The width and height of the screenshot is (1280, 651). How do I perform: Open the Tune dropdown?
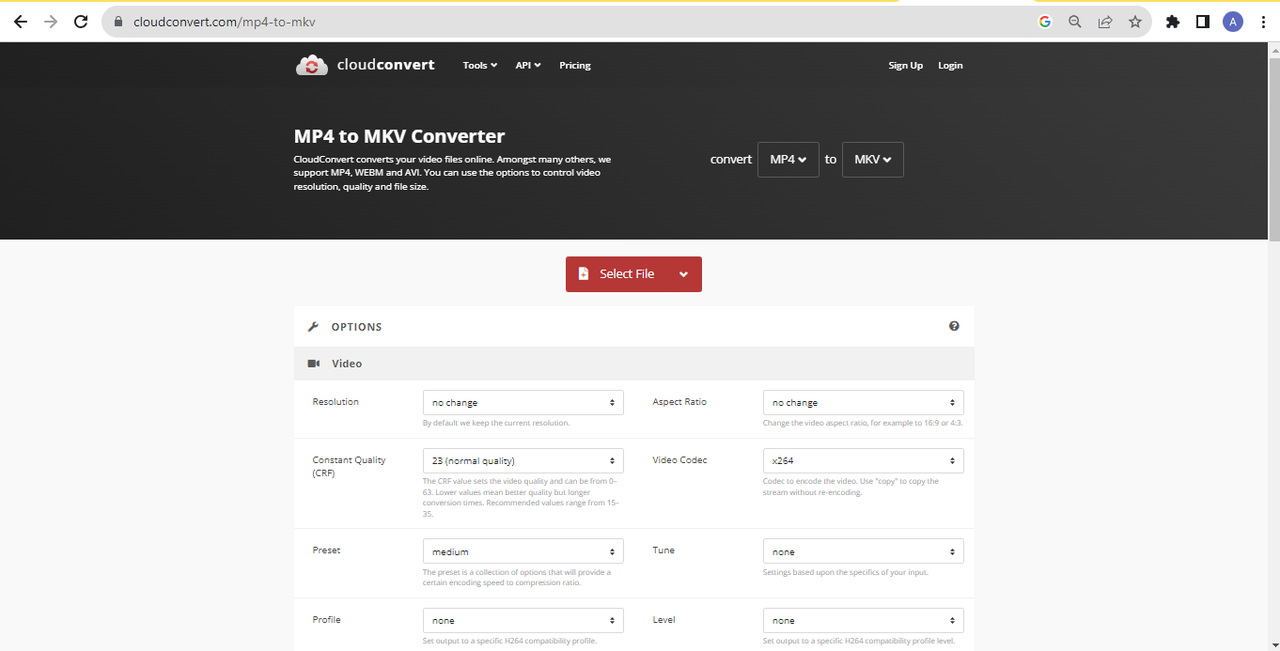coord(863,551)
